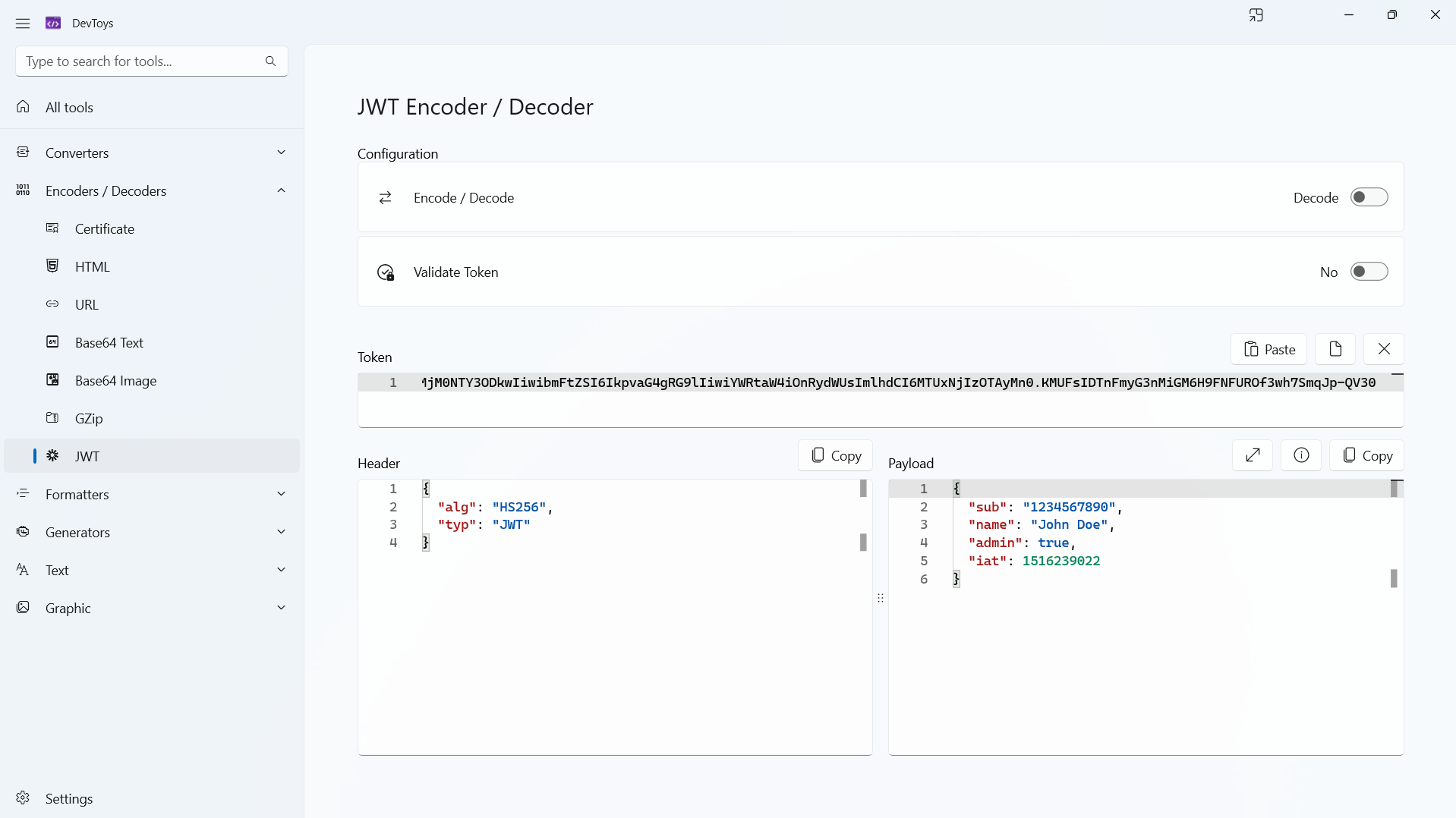Load token from file icon
Screen dimensions: 1456x818
1335,349
